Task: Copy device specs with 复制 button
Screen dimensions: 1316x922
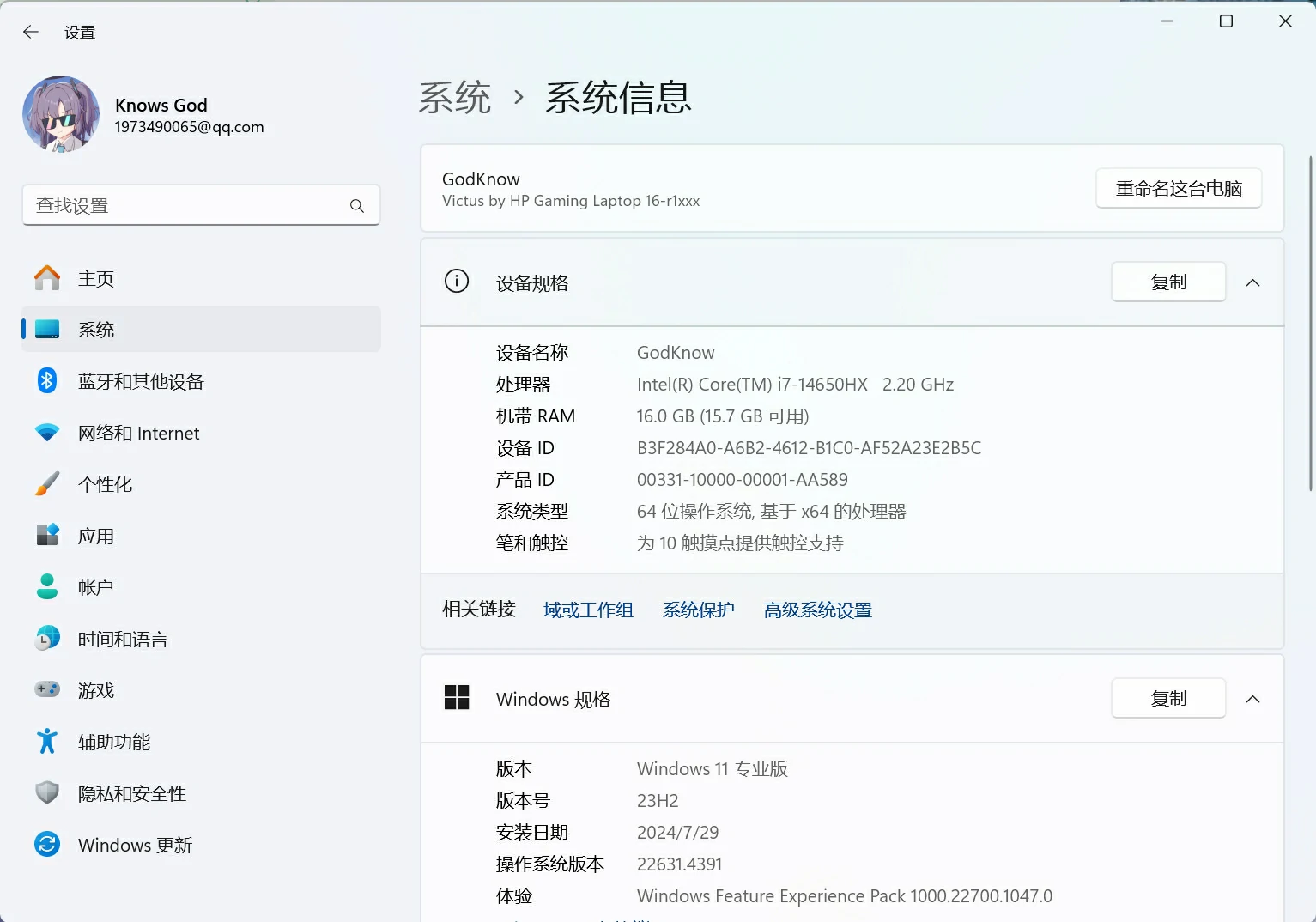Action: tap(1168, 282)
